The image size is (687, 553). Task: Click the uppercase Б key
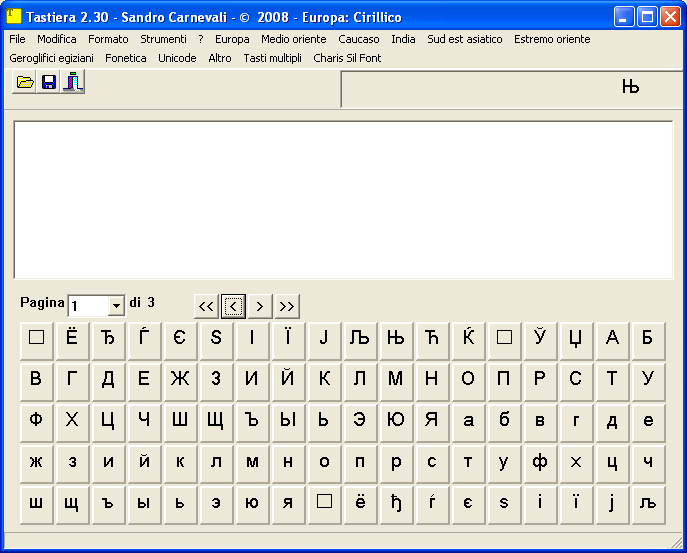click(x=648, y=341)
